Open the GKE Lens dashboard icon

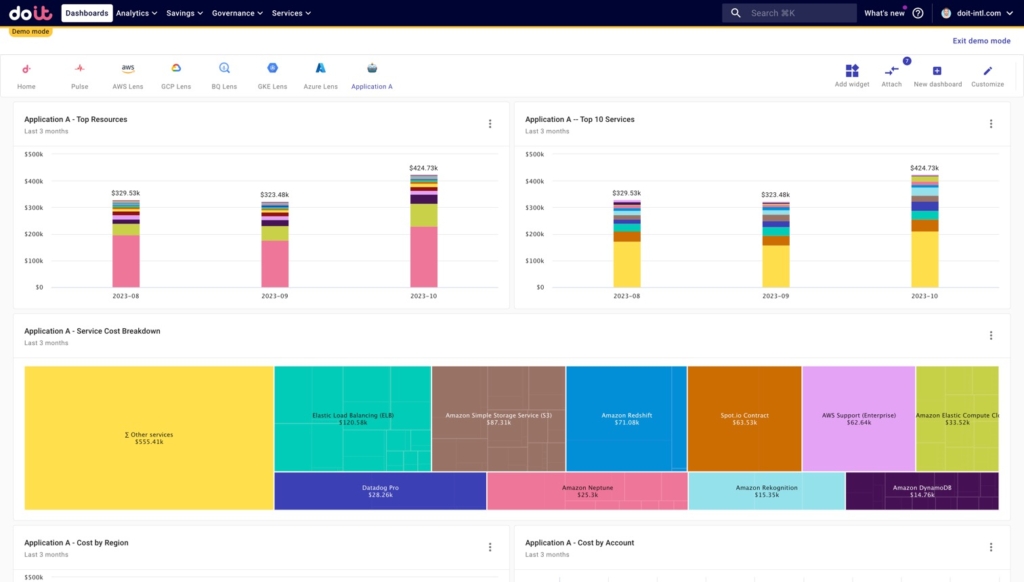(272, 68)
